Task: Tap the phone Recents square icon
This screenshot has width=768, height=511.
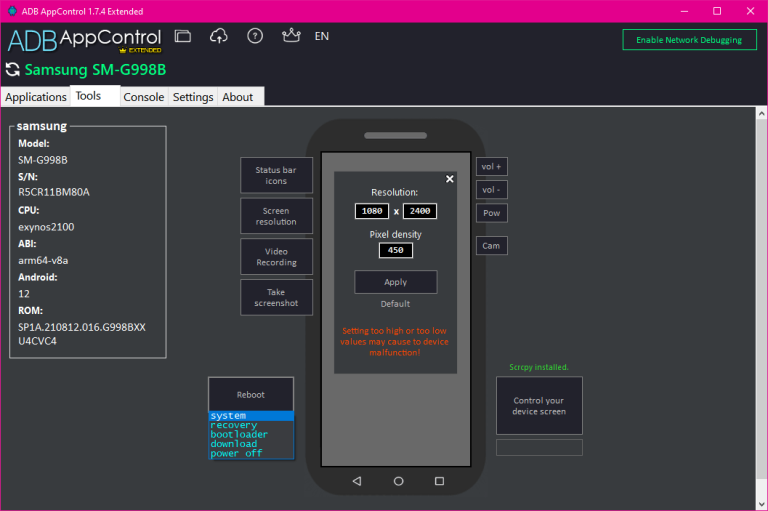Action: click(439, 481)
